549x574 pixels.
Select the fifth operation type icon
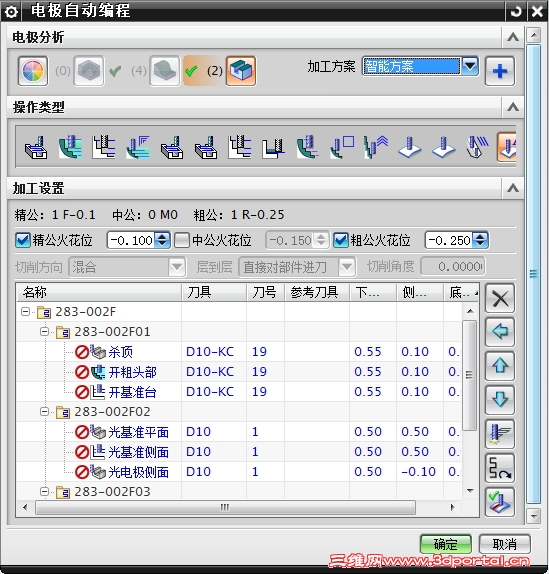[x=172, y=147]
